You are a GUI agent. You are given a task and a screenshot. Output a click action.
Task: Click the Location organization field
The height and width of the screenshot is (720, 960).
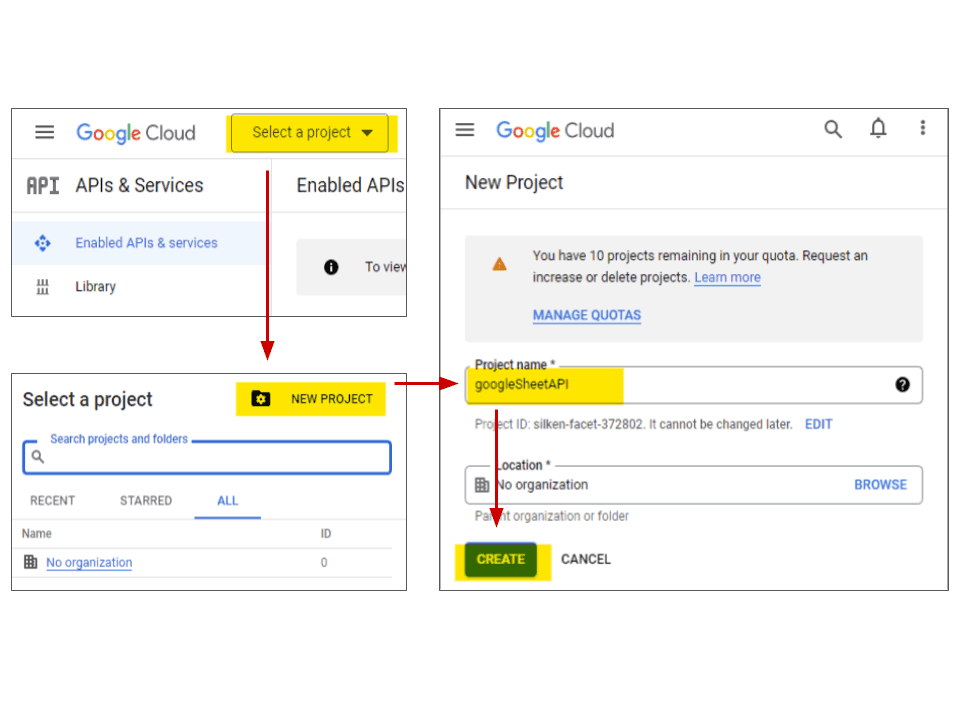pos(694,485)
